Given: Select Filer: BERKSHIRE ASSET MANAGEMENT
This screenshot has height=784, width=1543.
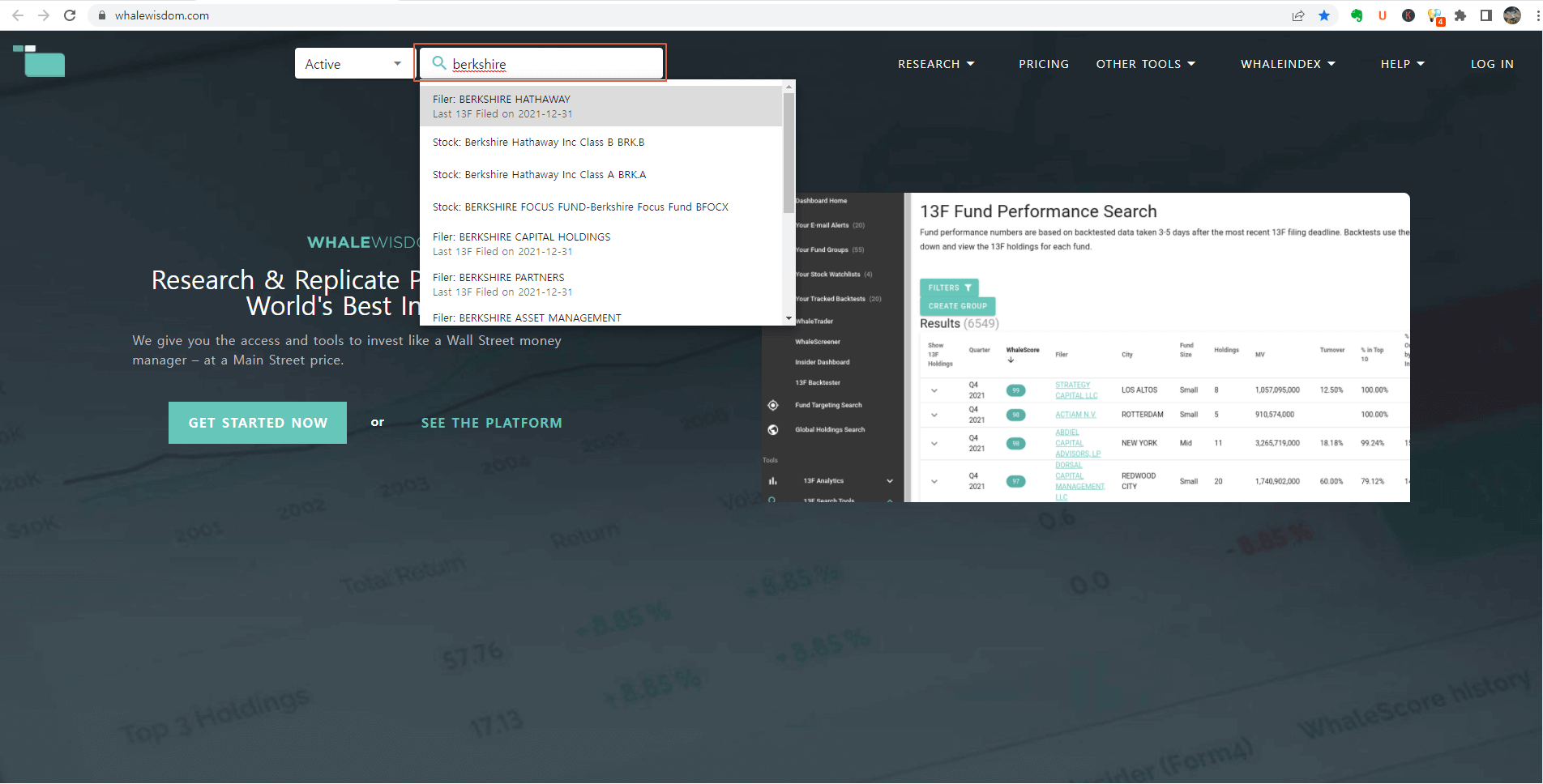Looking at the screenshot, I should click(601, 317).
